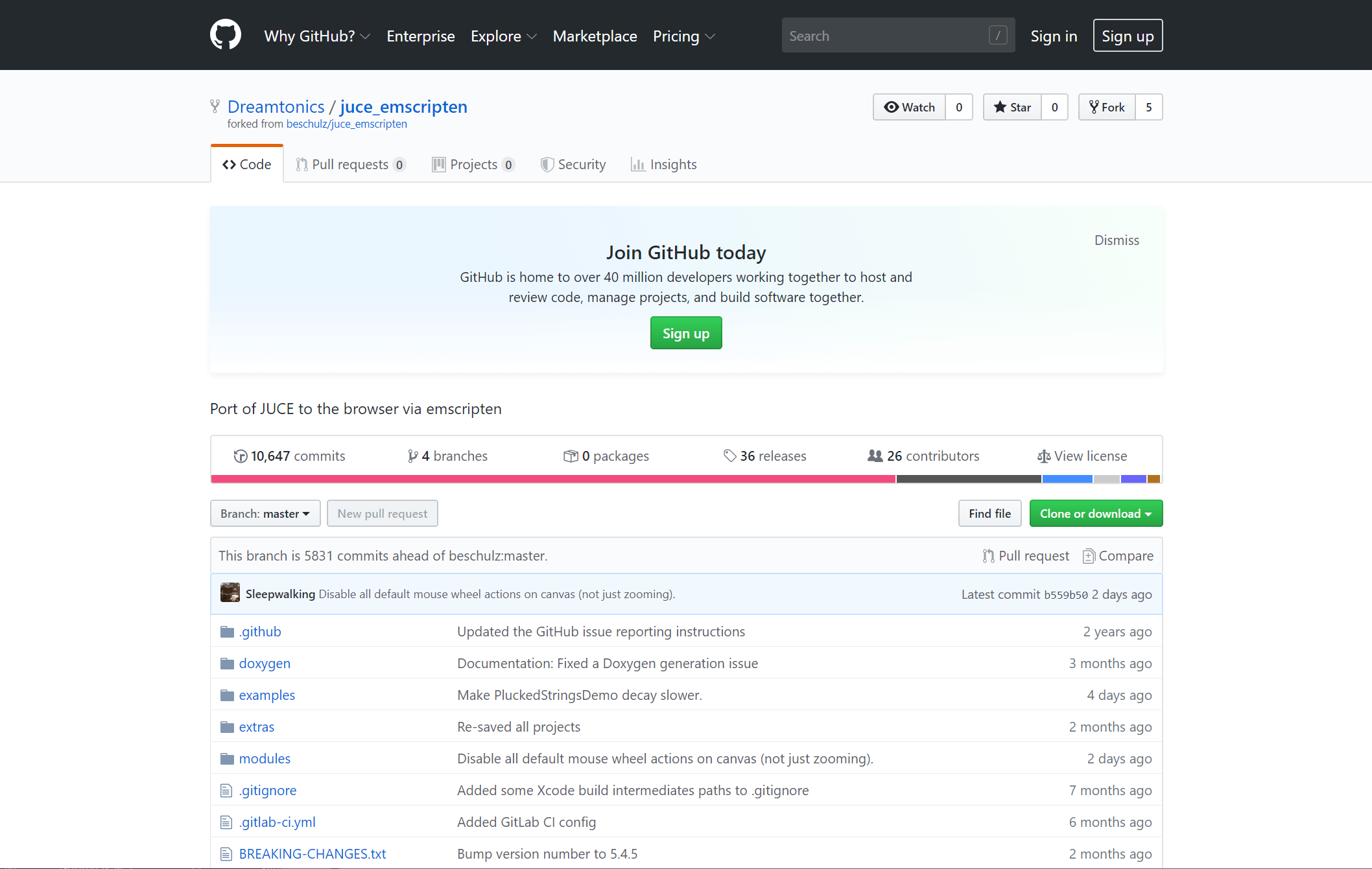Click the forked repository icon beside Dreamtonics

215,106
